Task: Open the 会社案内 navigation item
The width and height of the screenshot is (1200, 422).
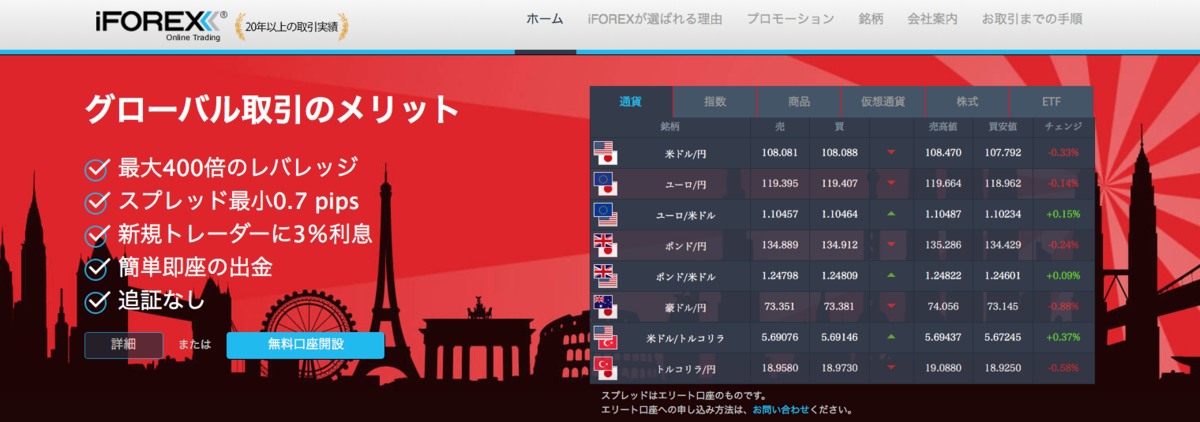Action: (932, 19)
